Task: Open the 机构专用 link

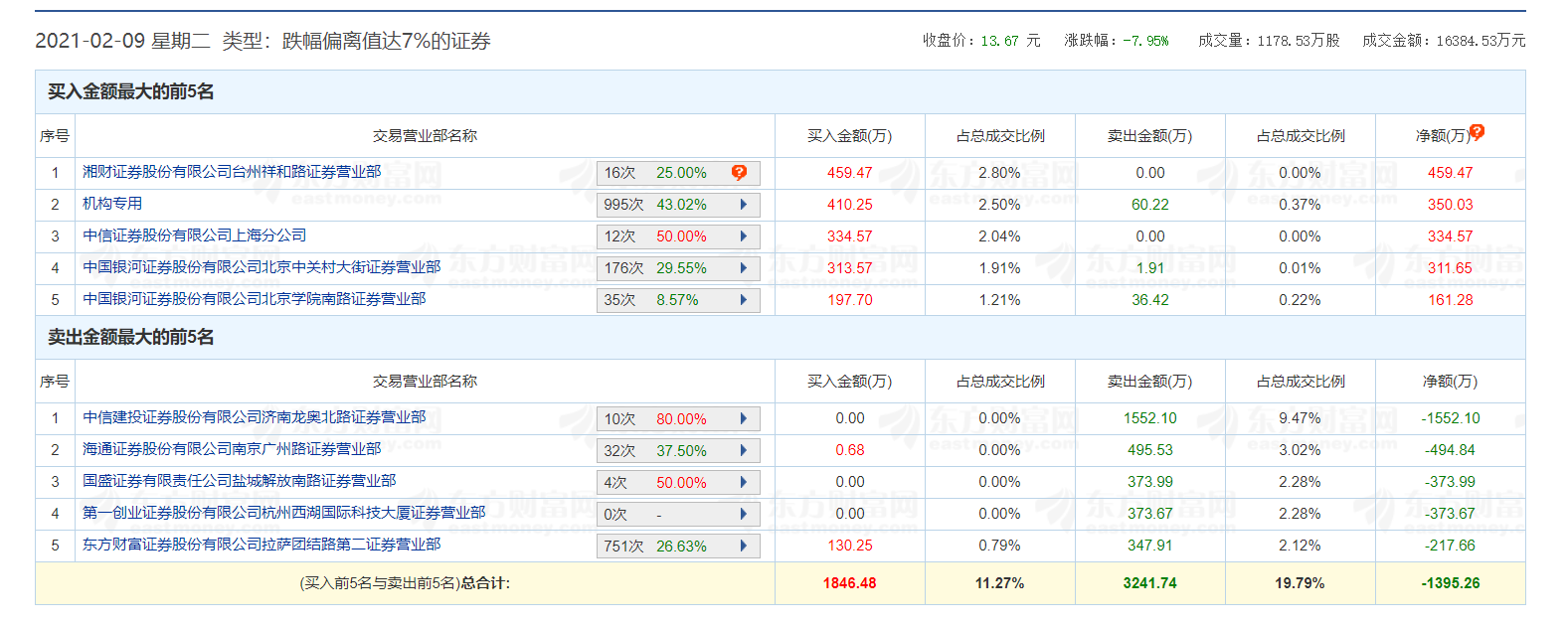Action: click(112, 204)
